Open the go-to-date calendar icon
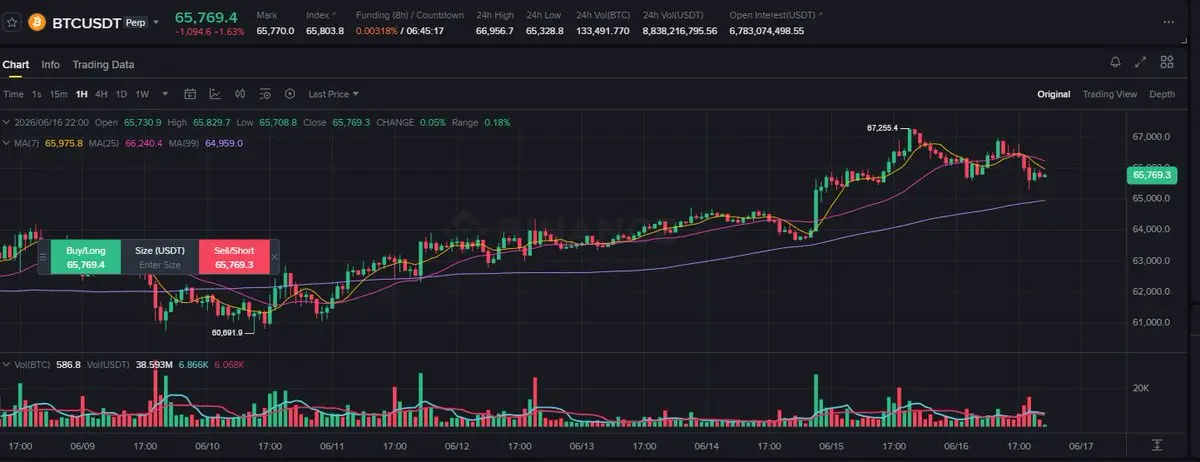 [x=190, y=94]
